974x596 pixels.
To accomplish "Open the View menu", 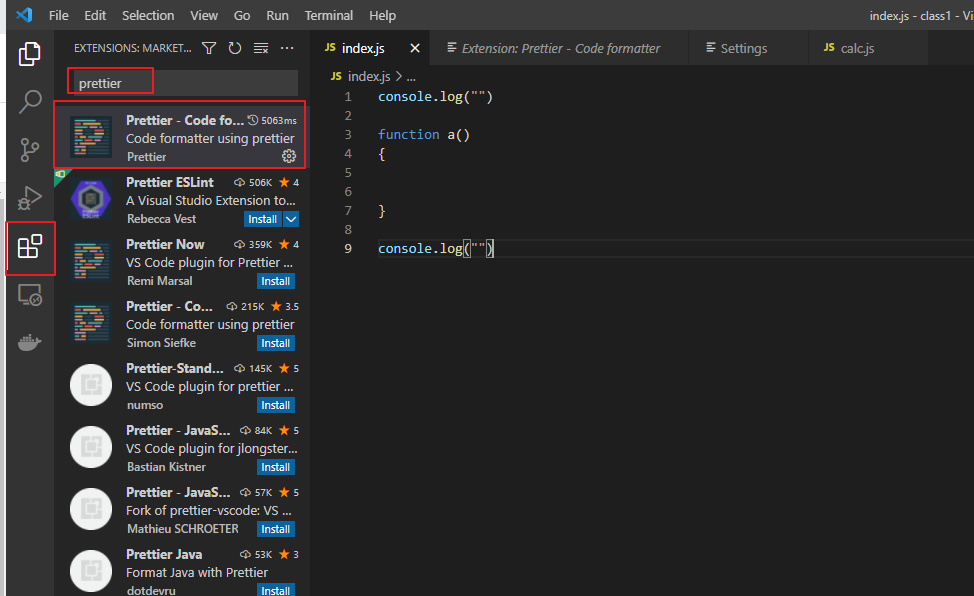I will 204,15.
